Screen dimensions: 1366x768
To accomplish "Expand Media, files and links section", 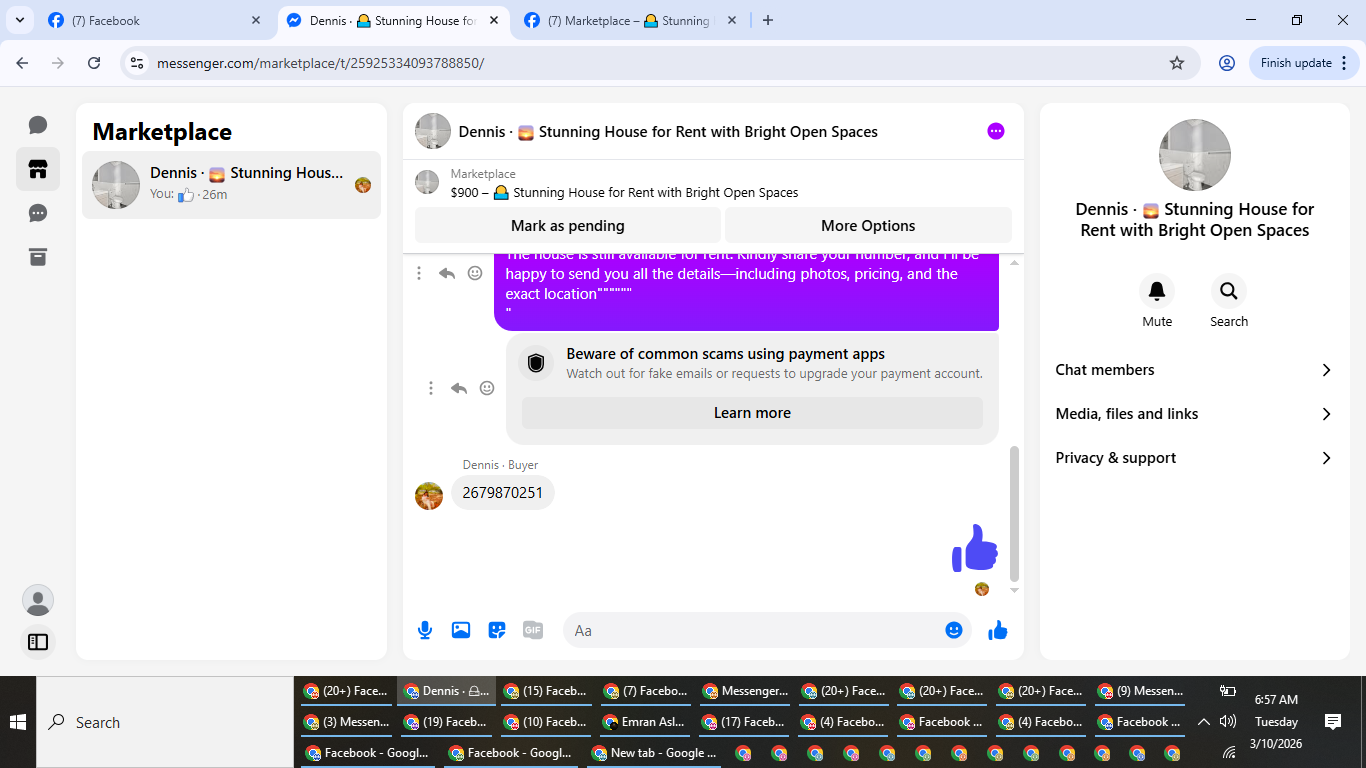I will point(1195,414).
